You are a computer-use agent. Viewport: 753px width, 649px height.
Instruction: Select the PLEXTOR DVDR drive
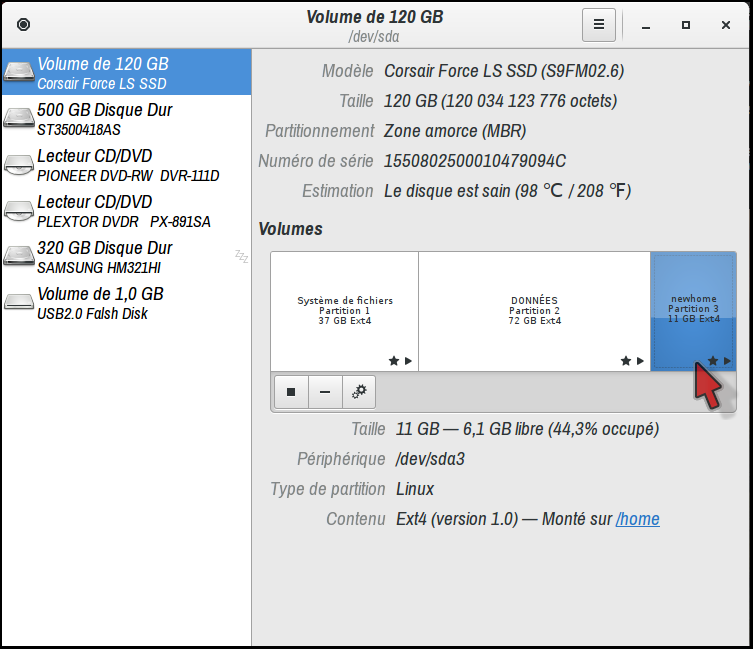pos(126,211)
